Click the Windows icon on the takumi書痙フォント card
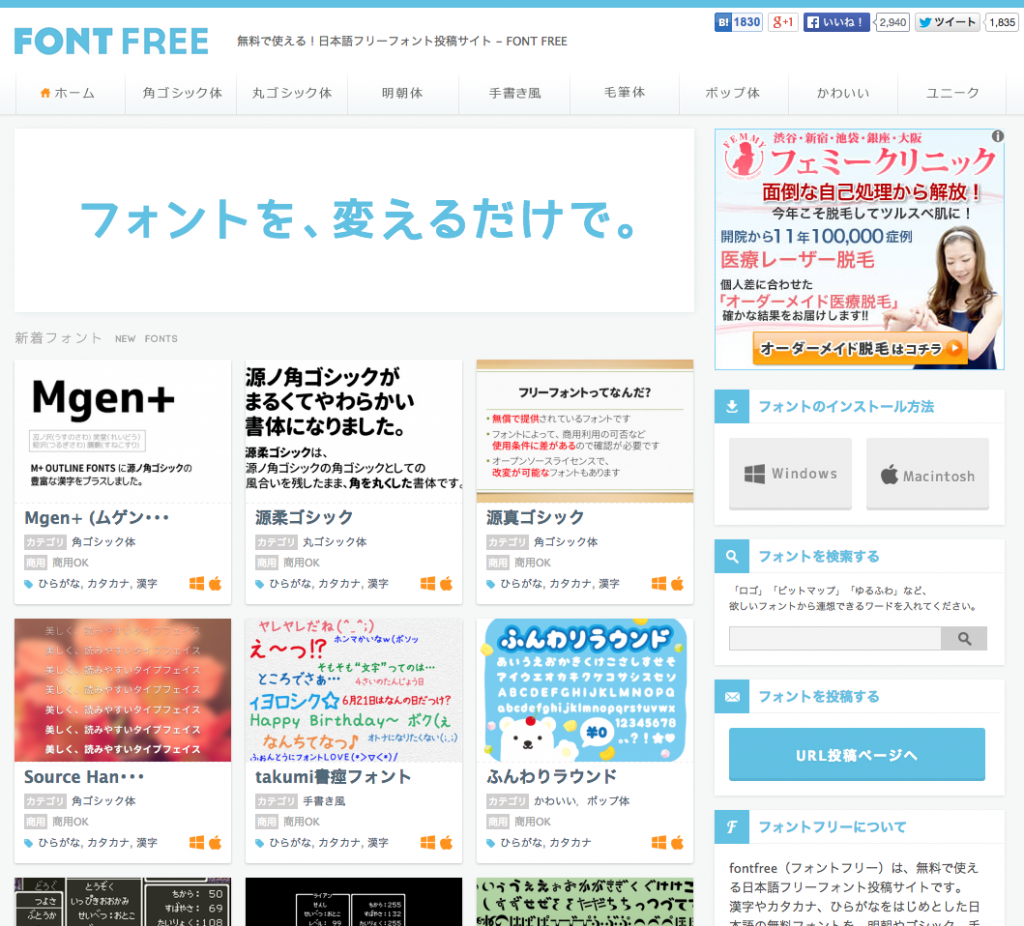Screen dimensions: 1024x926 click(x=428, y=842)
